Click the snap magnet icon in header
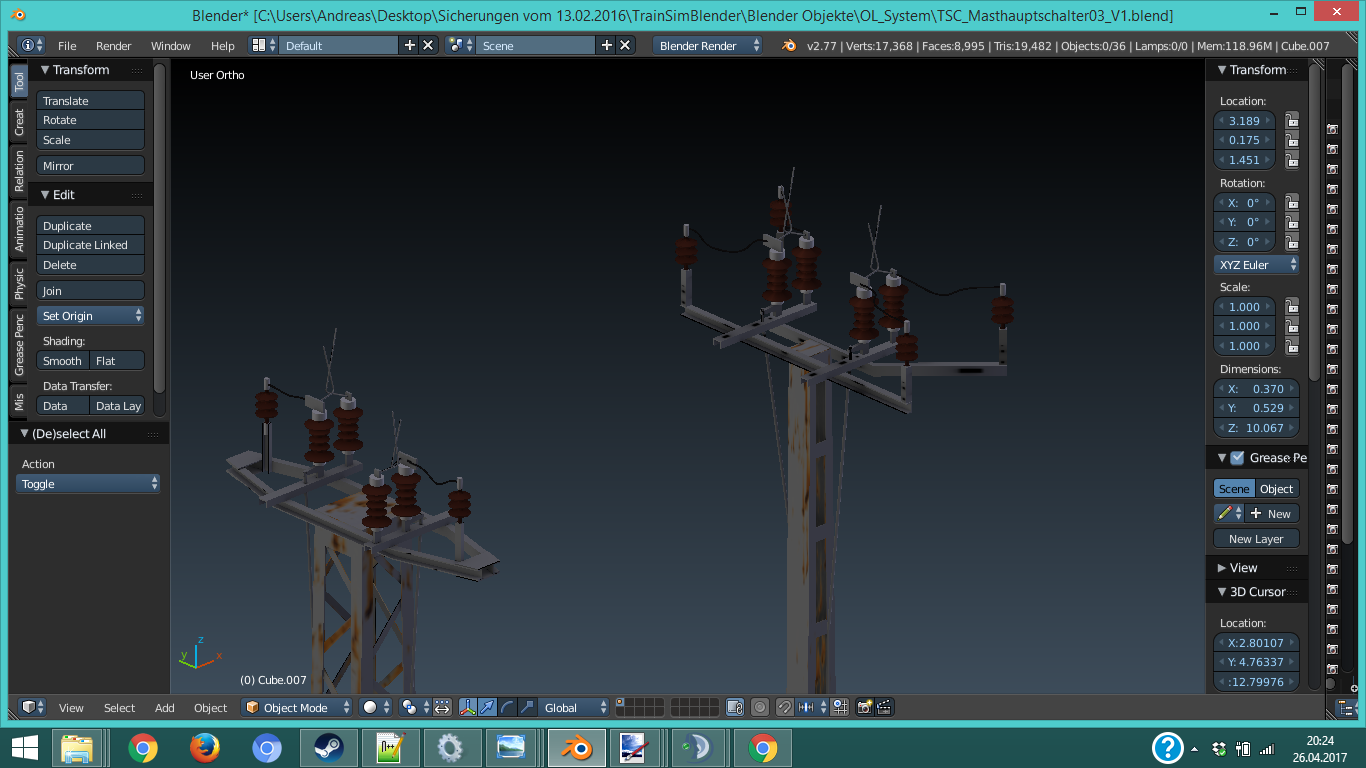This screenshot has width=1366, height=768. pyautogui.click(x=785, y=707)
